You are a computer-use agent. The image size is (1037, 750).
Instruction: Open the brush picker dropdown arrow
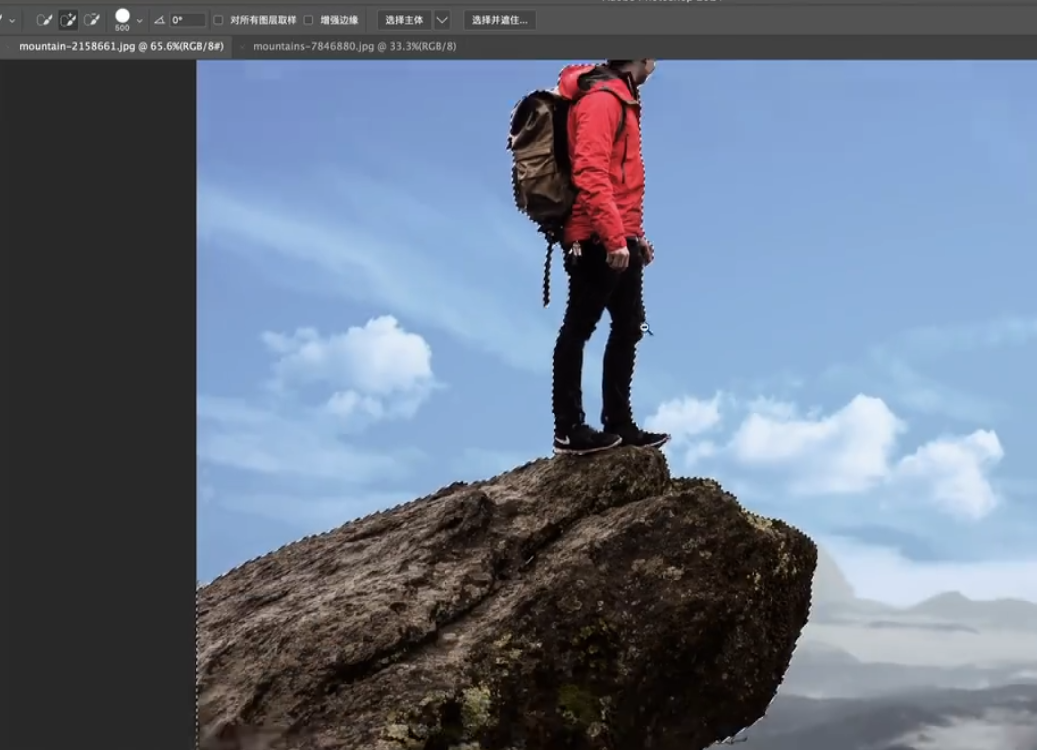pyautogui.click(x=139, y=21)
